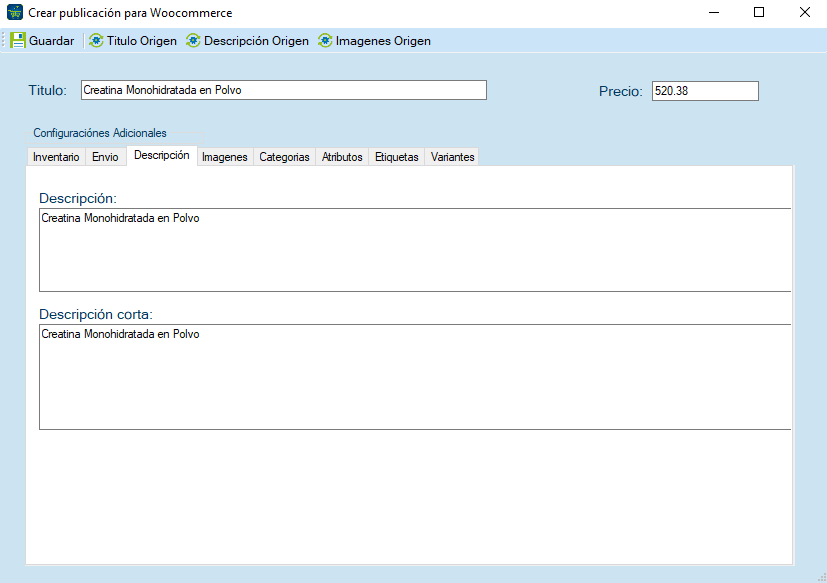The width and height of the screenshot is (827, 583).
Task: Click the Imagenes Origen label in the toolbar
Action: tap(383, 41)
